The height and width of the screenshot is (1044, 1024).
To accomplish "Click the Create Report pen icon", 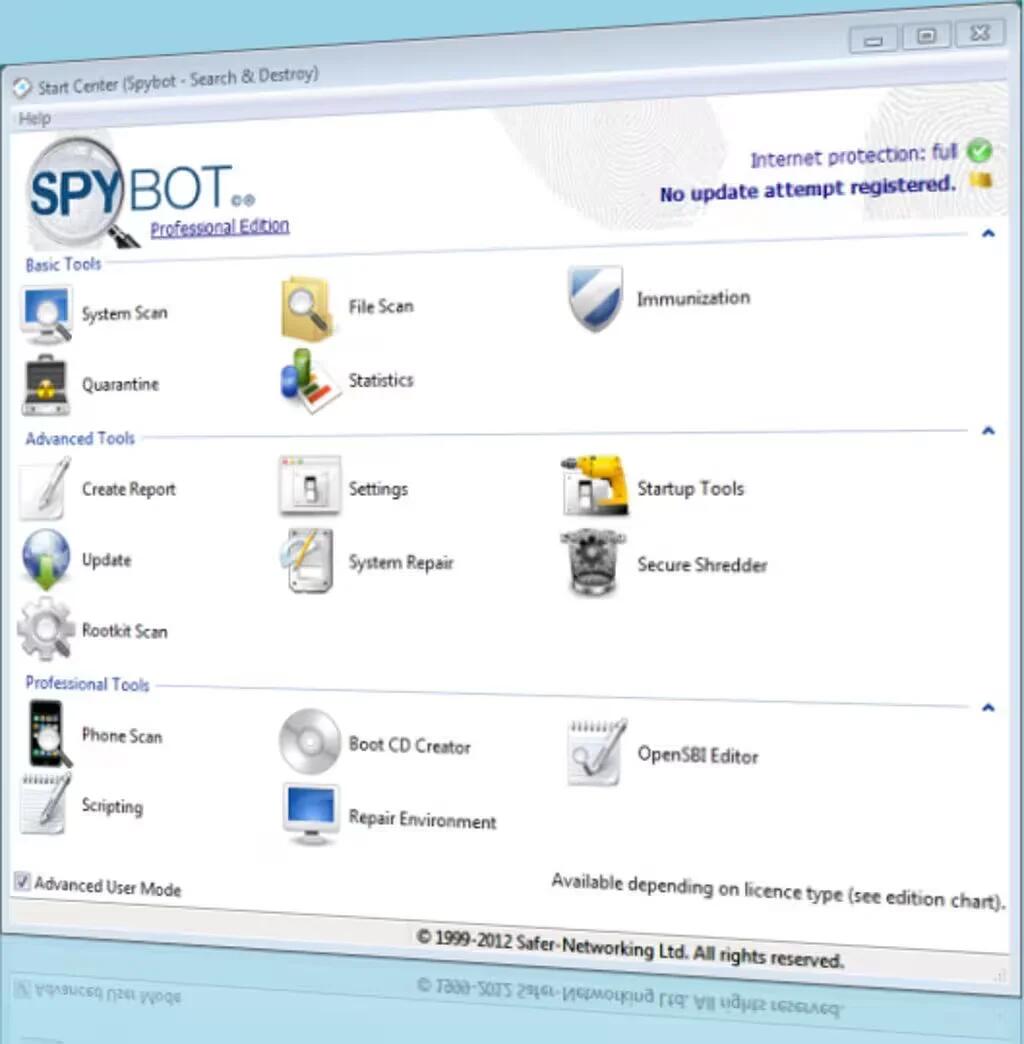I will pos(45,489).
